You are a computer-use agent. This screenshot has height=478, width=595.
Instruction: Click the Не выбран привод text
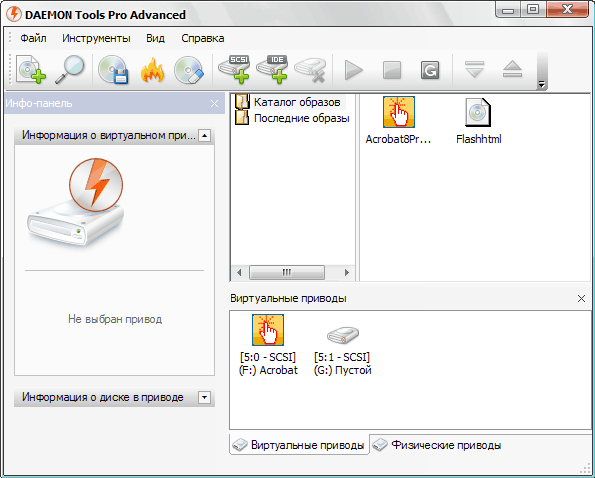(115, 319)
